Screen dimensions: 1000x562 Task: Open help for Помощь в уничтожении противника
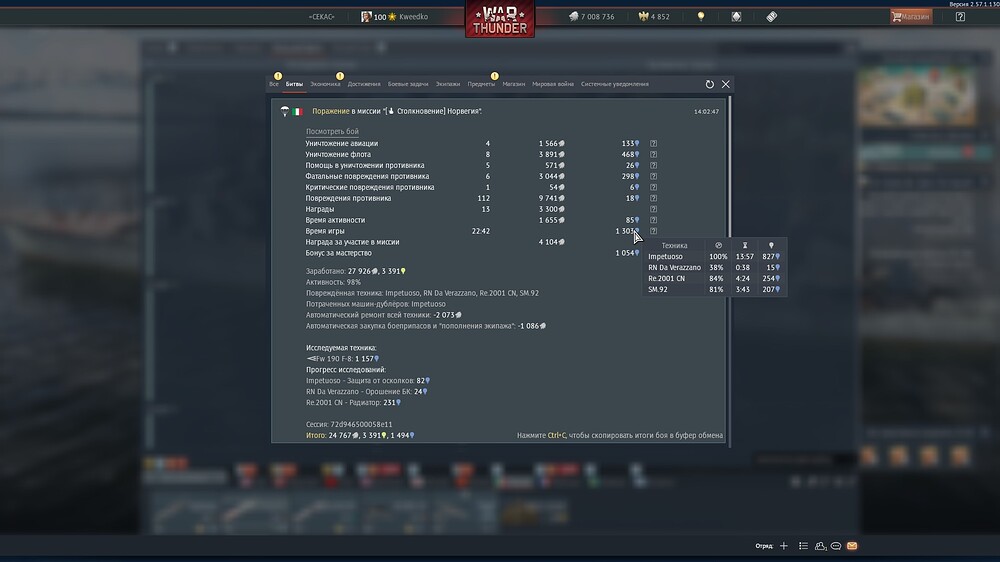tap(653, 165)
